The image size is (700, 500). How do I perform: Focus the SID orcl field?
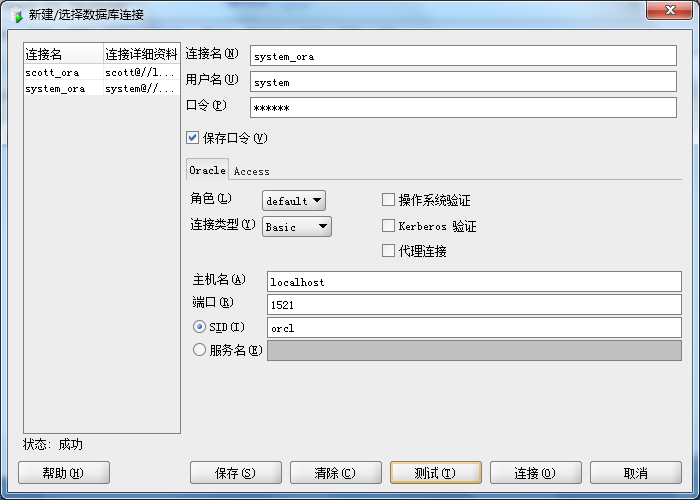(474, 328)
